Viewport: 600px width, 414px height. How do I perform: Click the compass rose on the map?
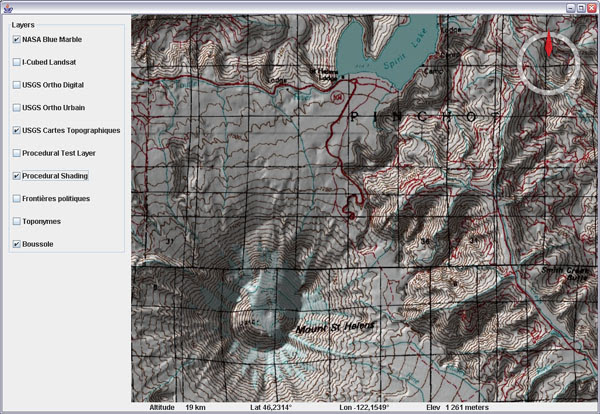click(548, 63)
